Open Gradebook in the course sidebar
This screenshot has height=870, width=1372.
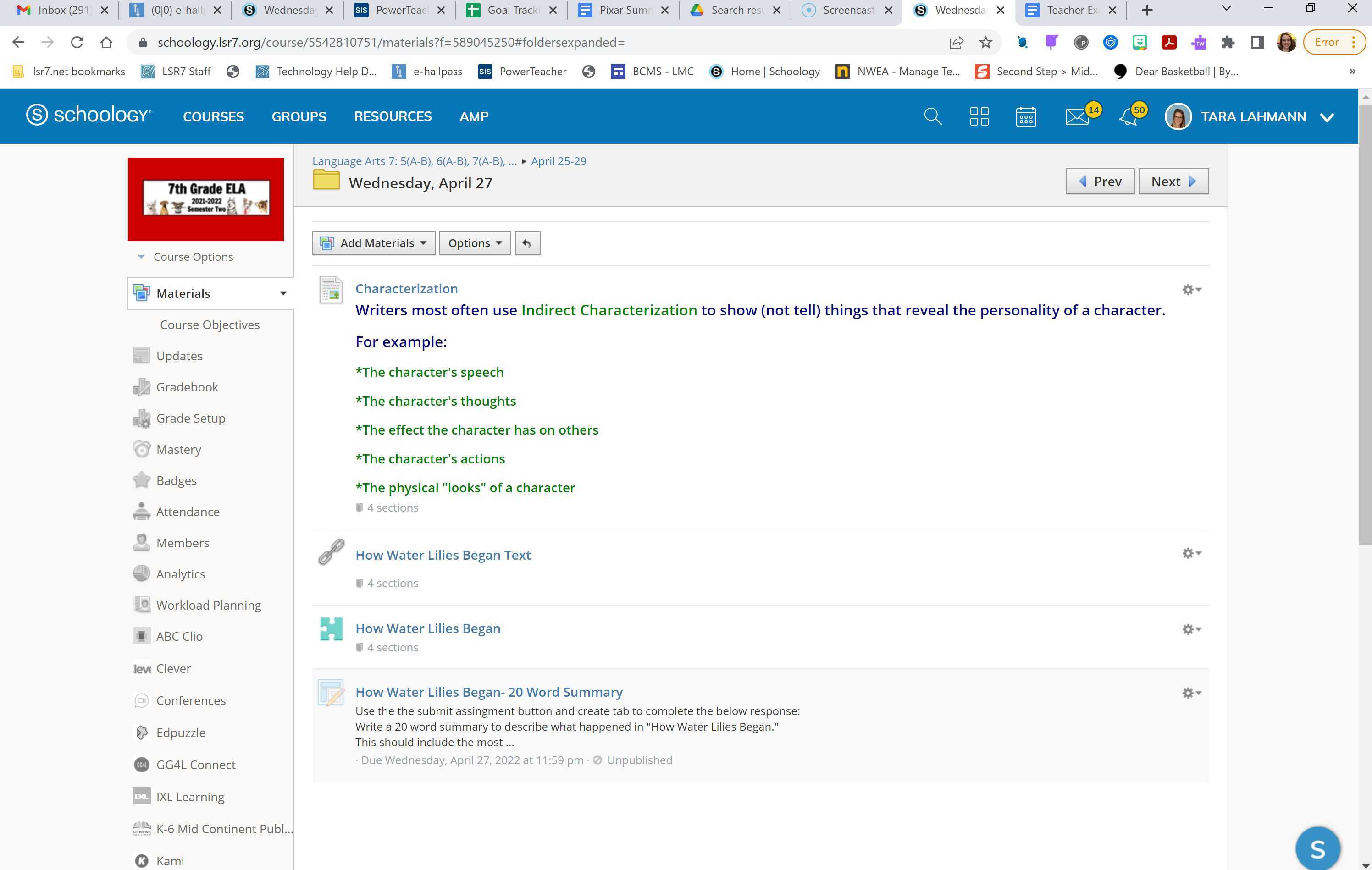coord(187,387)
